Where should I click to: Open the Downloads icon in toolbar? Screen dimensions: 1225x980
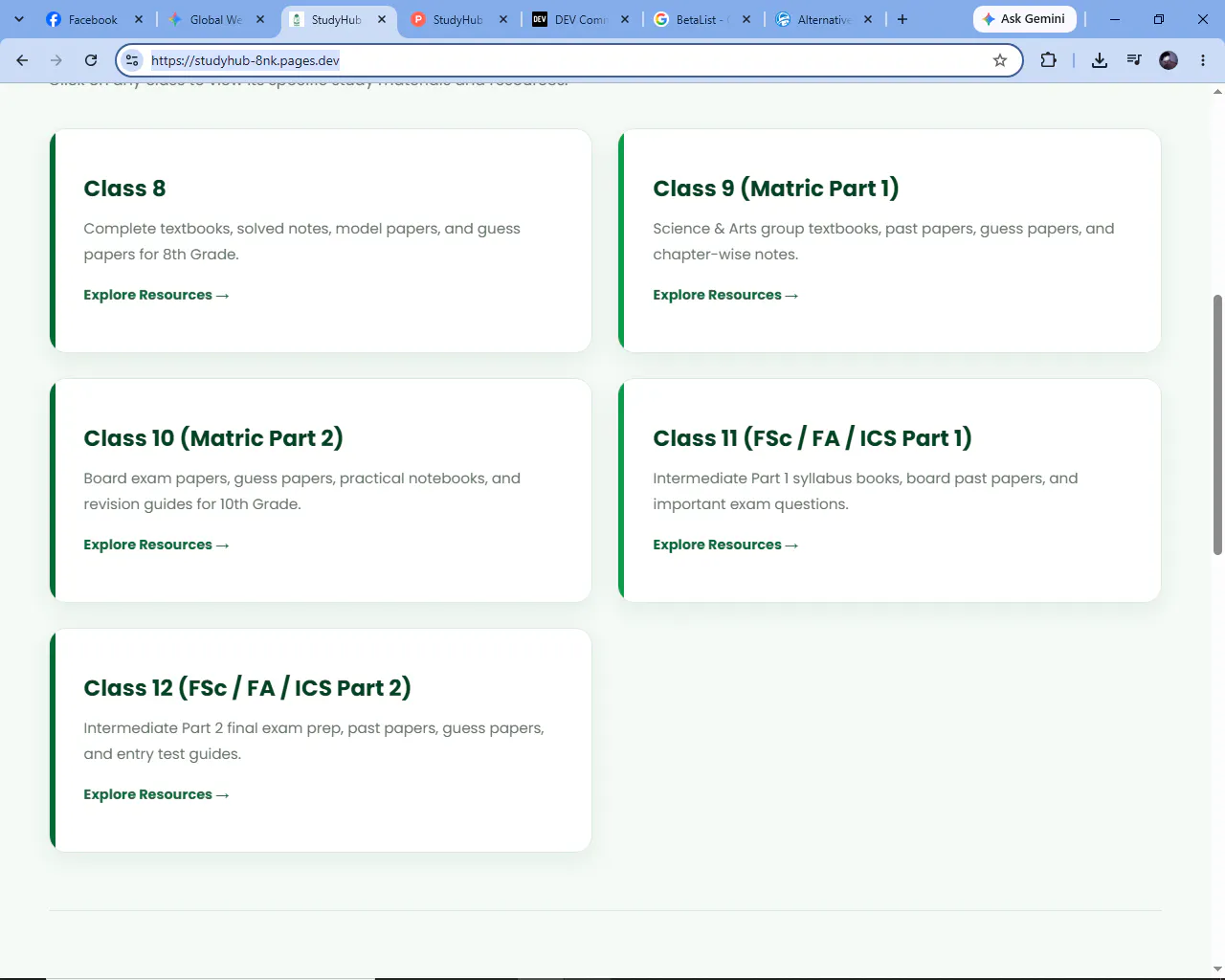[x=1100, y=60]
